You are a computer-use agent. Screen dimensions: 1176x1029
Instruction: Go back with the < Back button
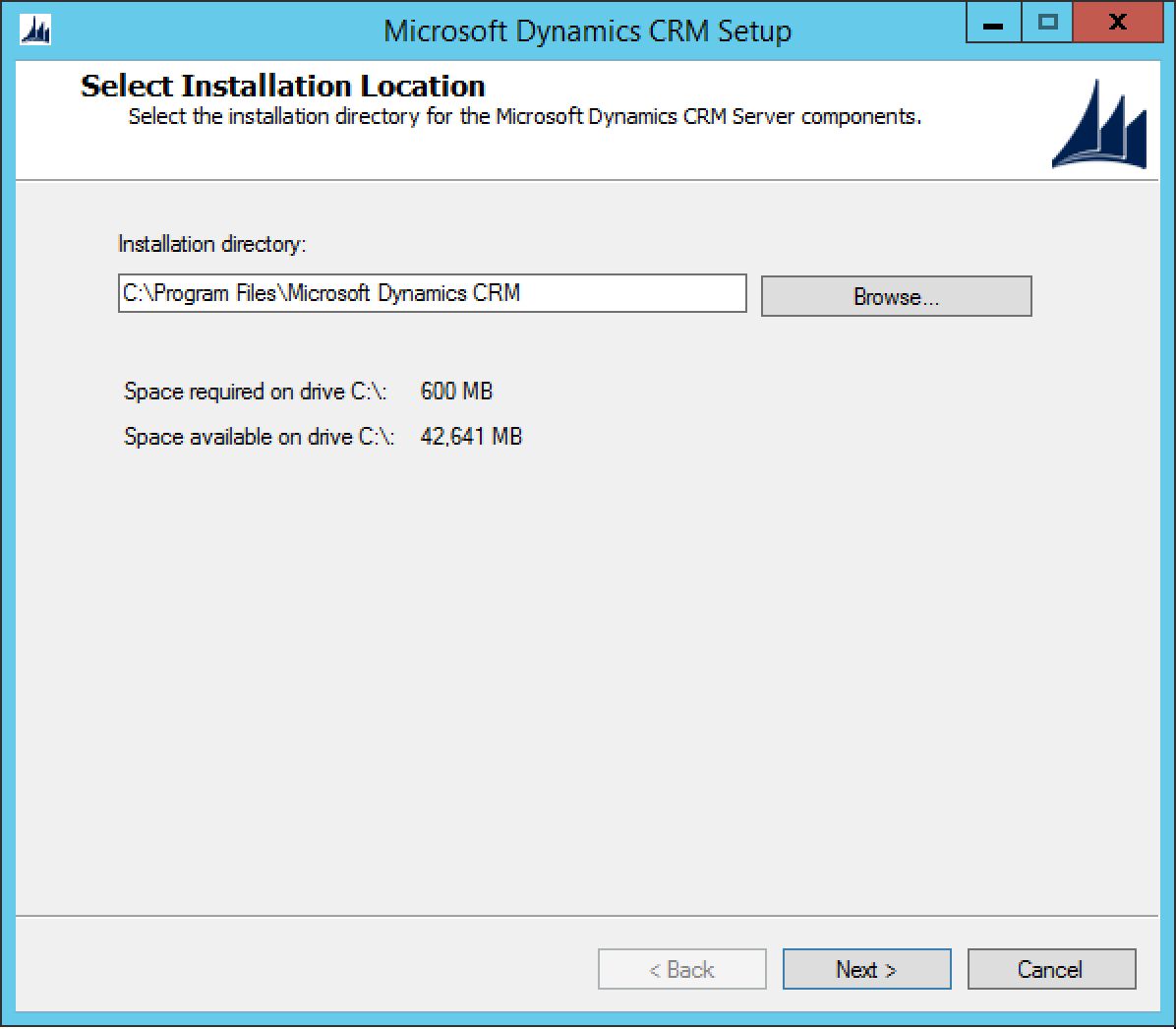[681, 969]
